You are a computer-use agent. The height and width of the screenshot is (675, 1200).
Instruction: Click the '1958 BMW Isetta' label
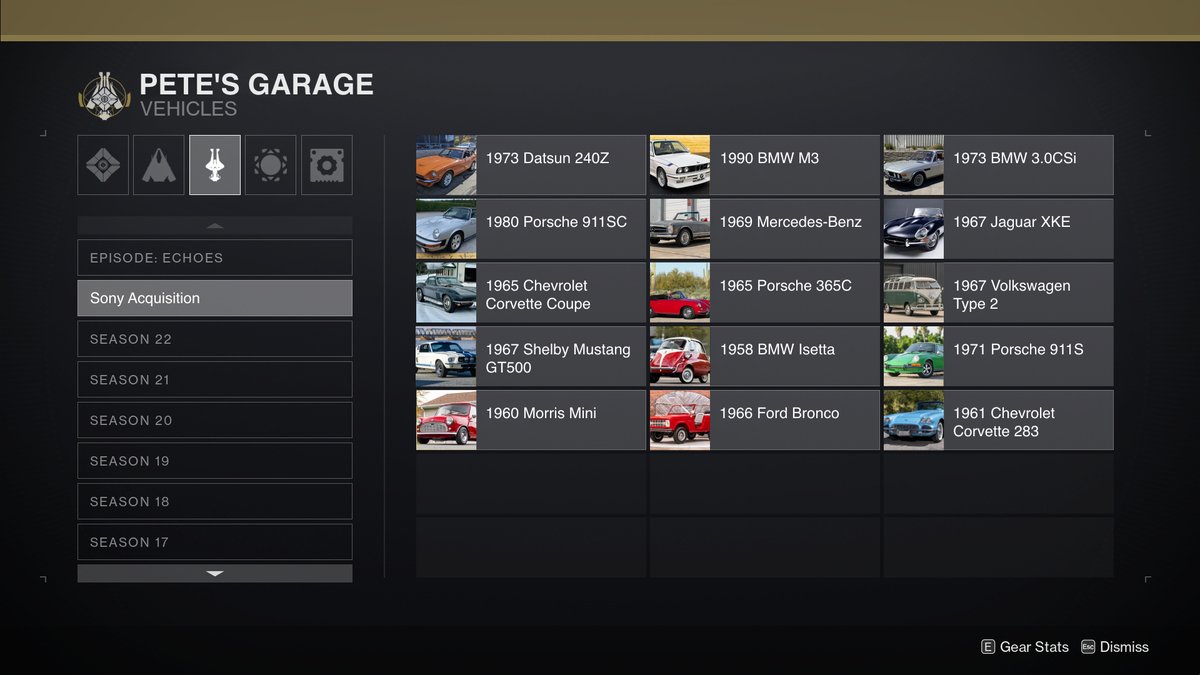(x=777, y=349)
